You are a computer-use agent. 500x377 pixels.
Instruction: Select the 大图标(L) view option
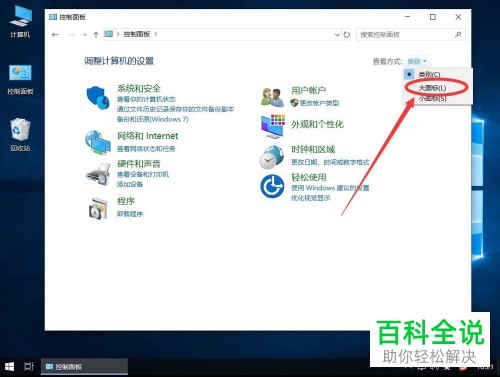pyautogui.click(x=432, y=88)
